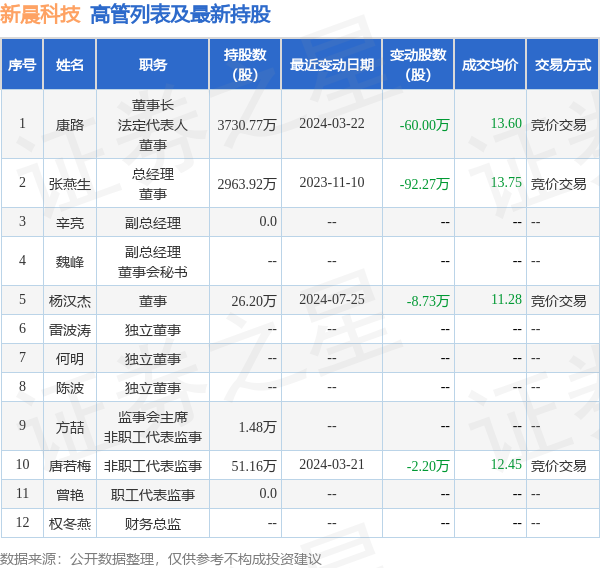The height and width of the screenshot is (568, 600).
Task: Click change value -2.20万
Action: (x=428, y=466)
